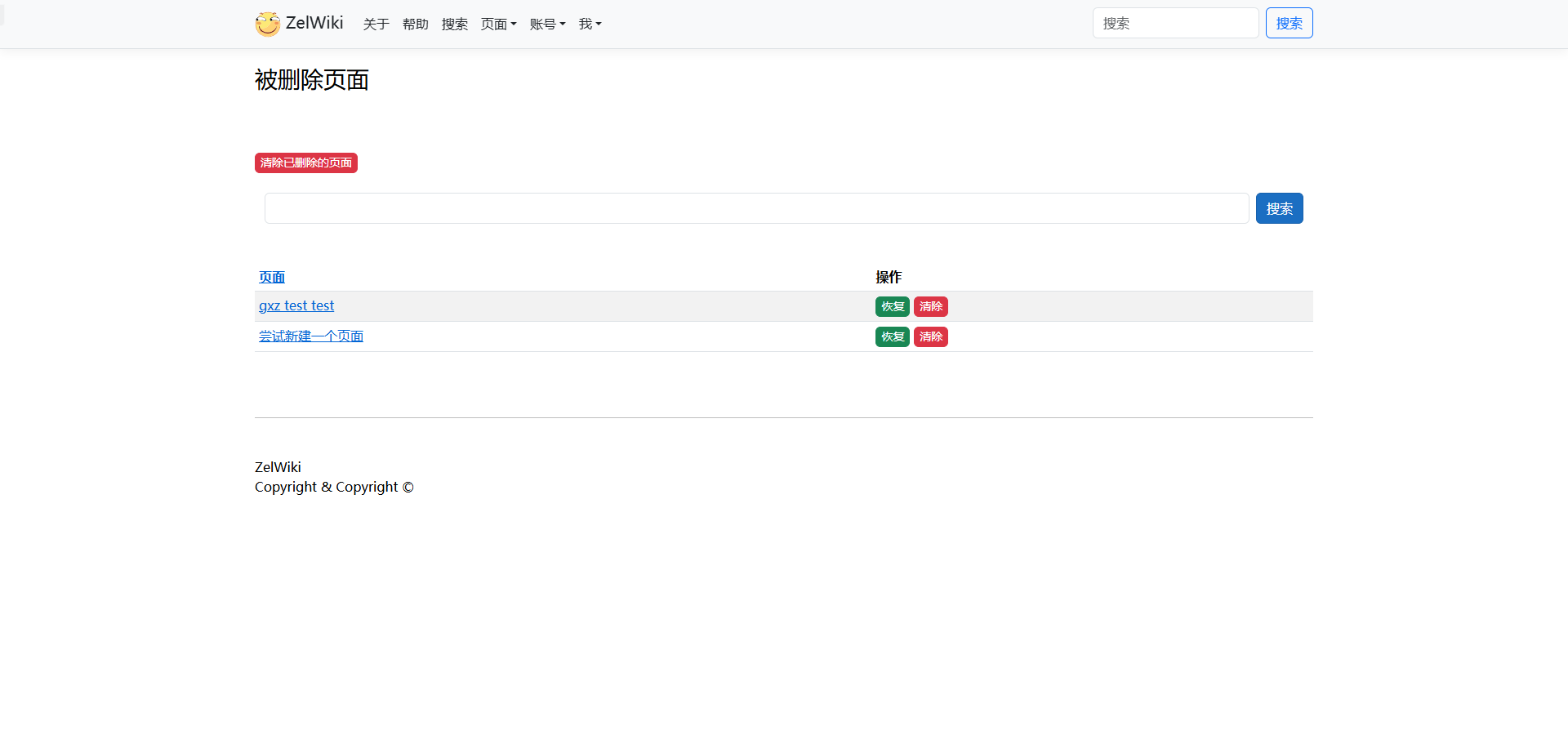The width and height of the screenshot is (1568, 744).
Task: Focus the deleted pages search text box
Action: (756, 208)
